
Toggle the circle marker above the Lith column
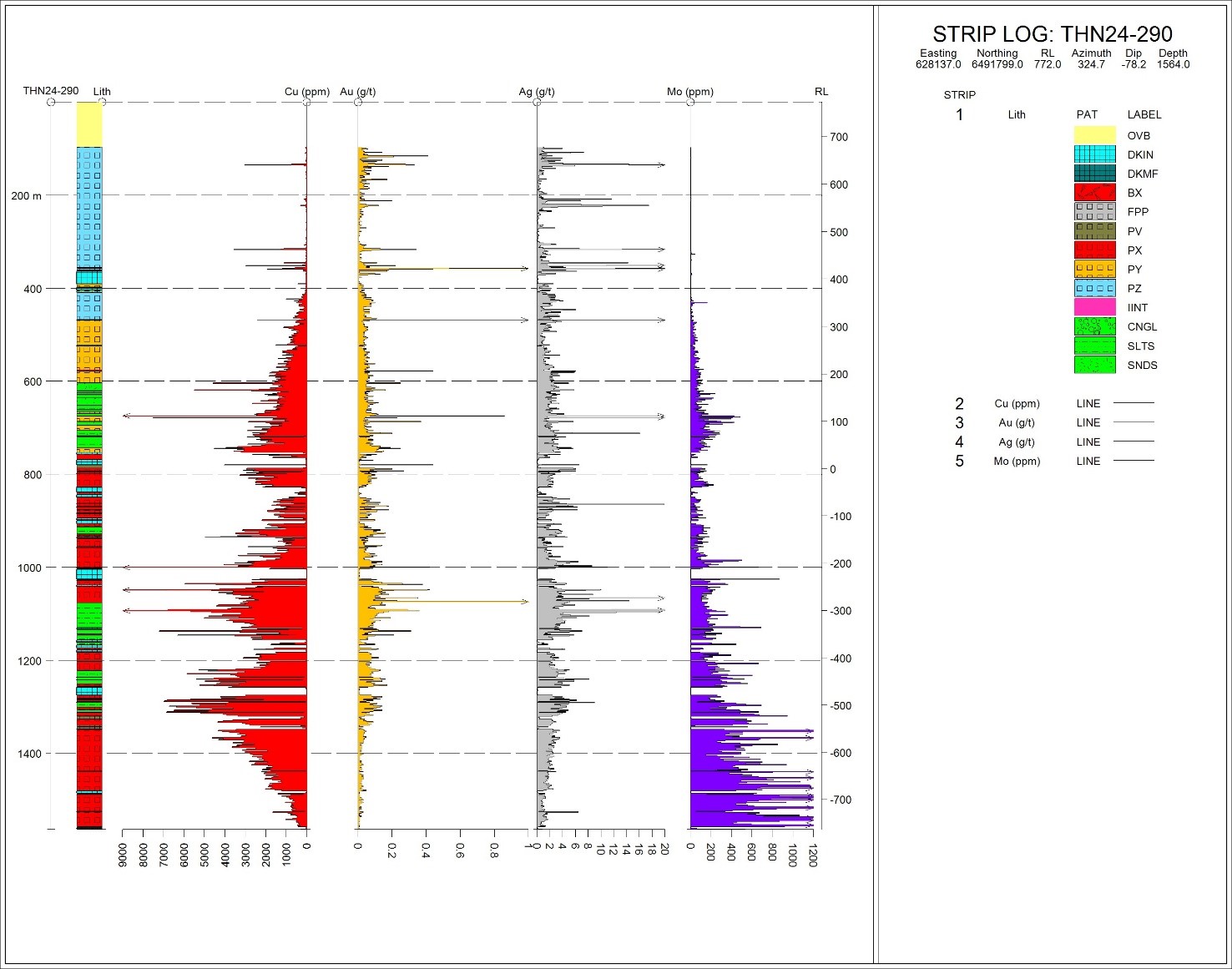[x=103, y=102]
